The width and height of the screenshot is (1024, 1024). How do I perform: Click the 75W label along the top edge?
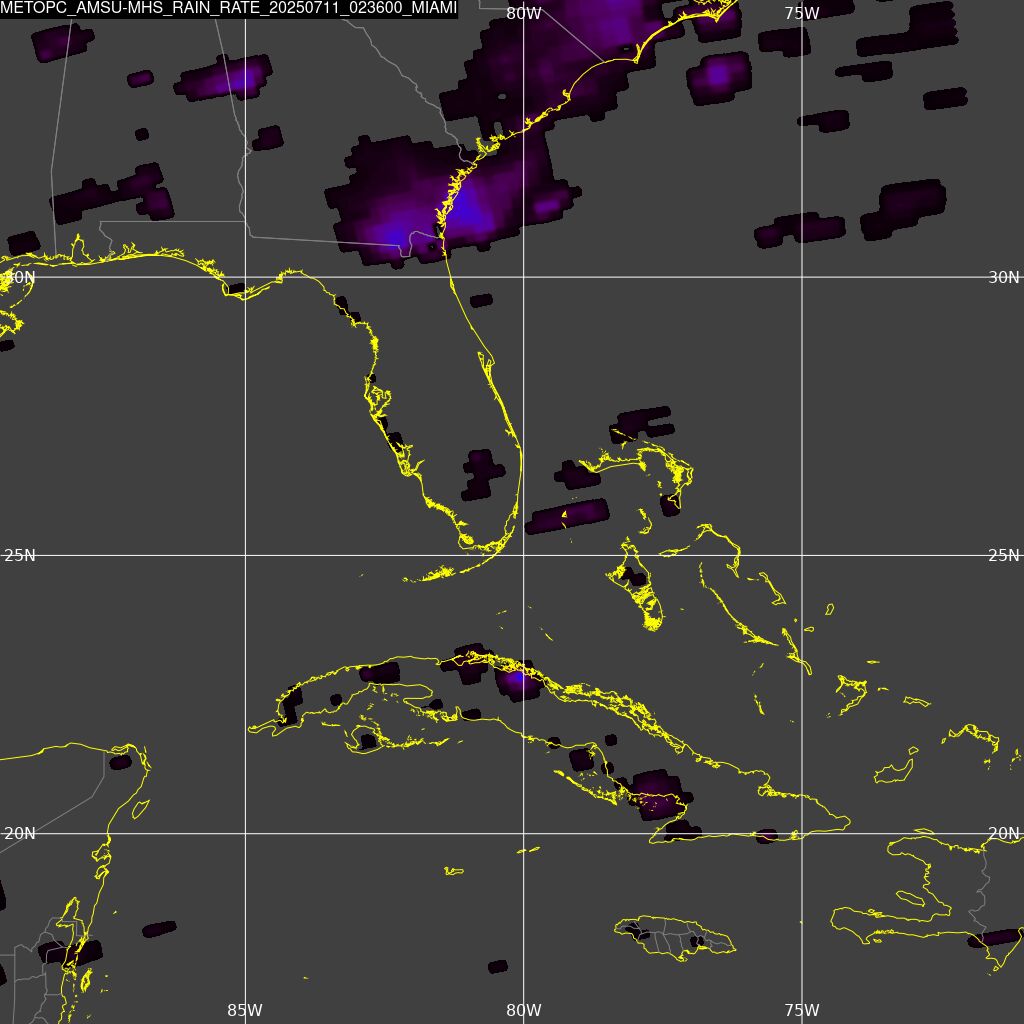click(x=802, y=13)
